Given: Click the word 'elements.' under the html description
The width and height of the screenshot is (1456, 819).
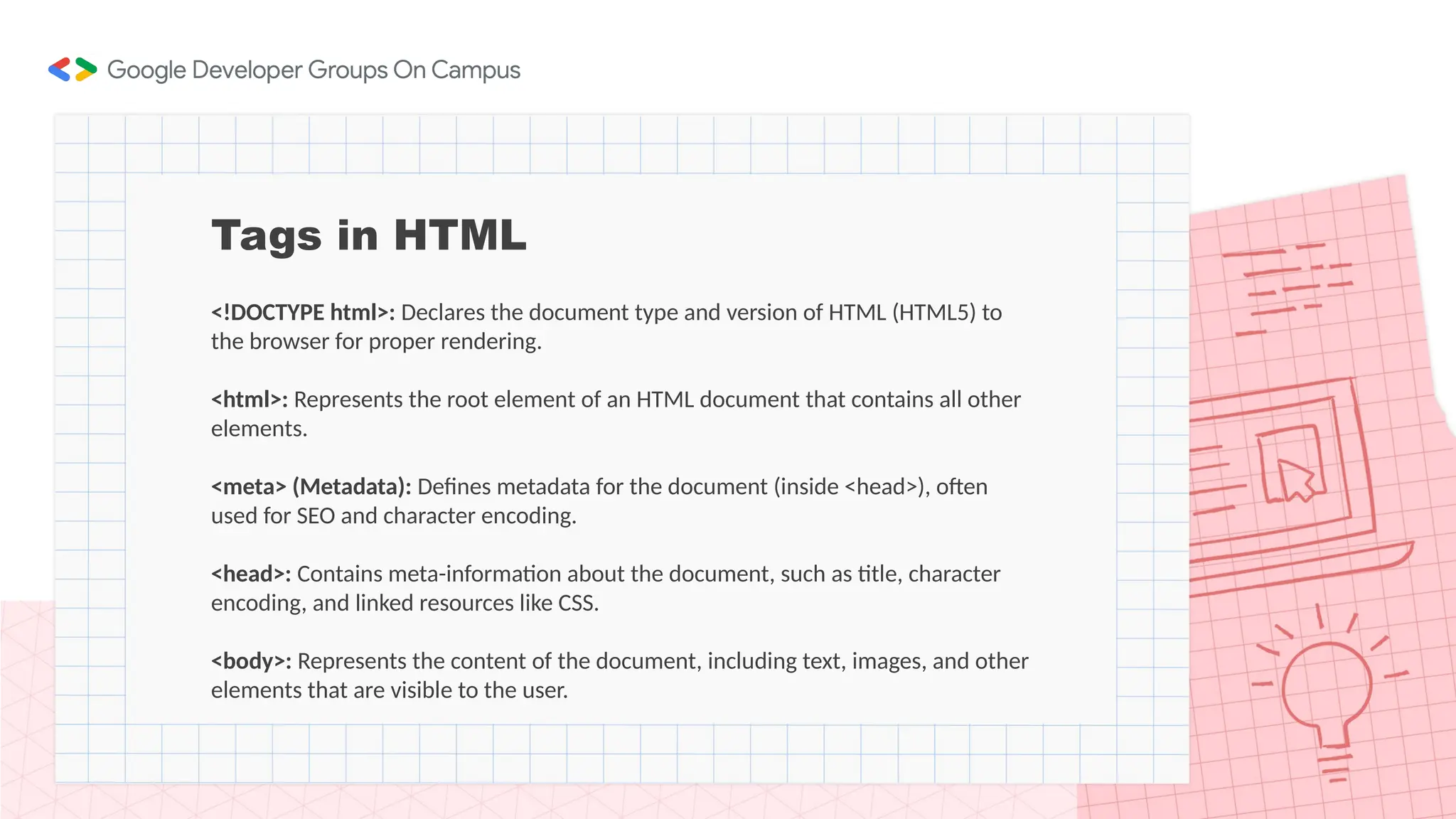Looking at the screenshot, I should (x=259, y=429).
